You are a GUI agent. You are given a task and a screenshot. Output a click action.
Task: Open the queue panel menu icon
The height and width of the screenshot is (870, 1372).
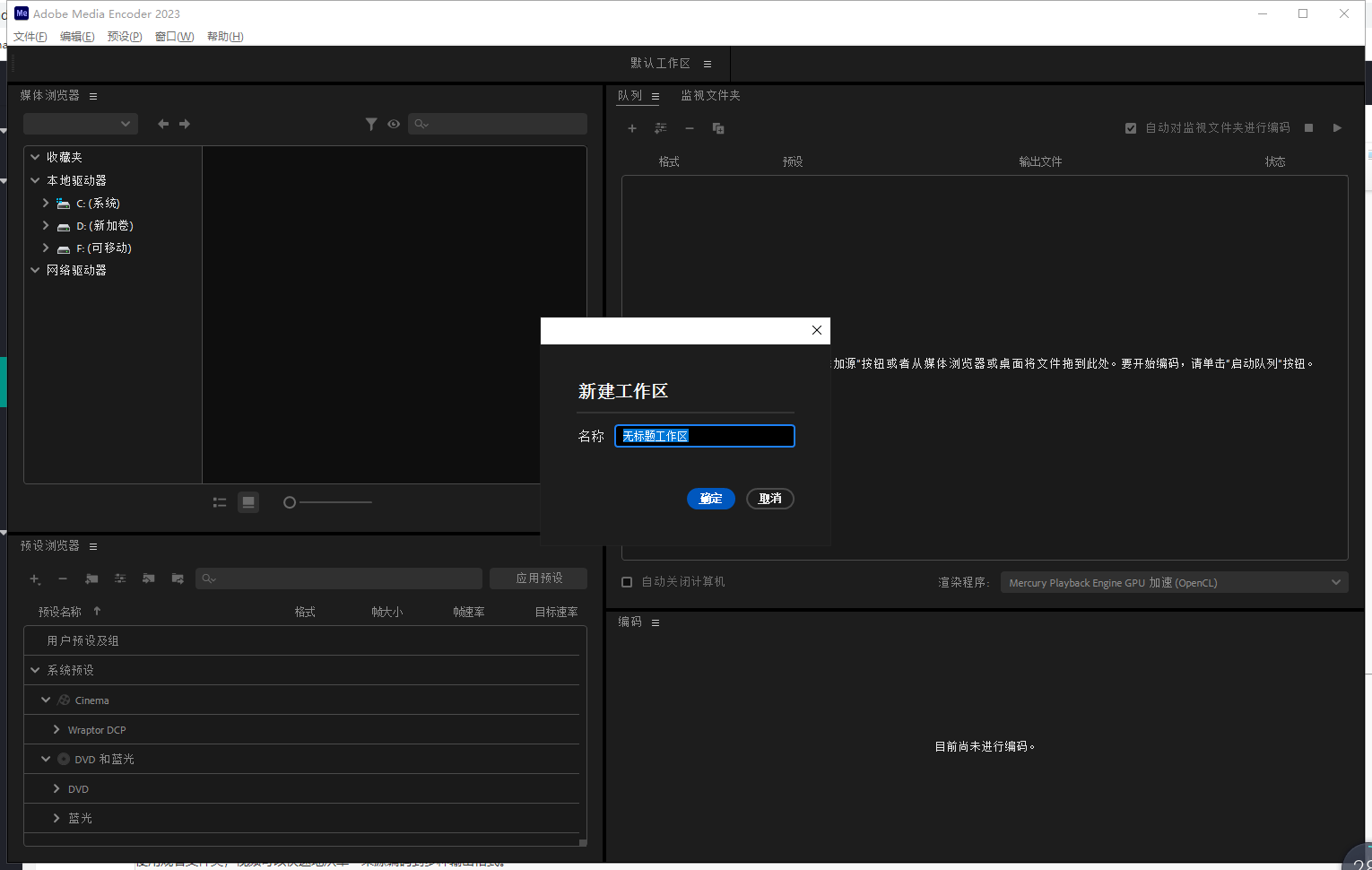point(656,96)
